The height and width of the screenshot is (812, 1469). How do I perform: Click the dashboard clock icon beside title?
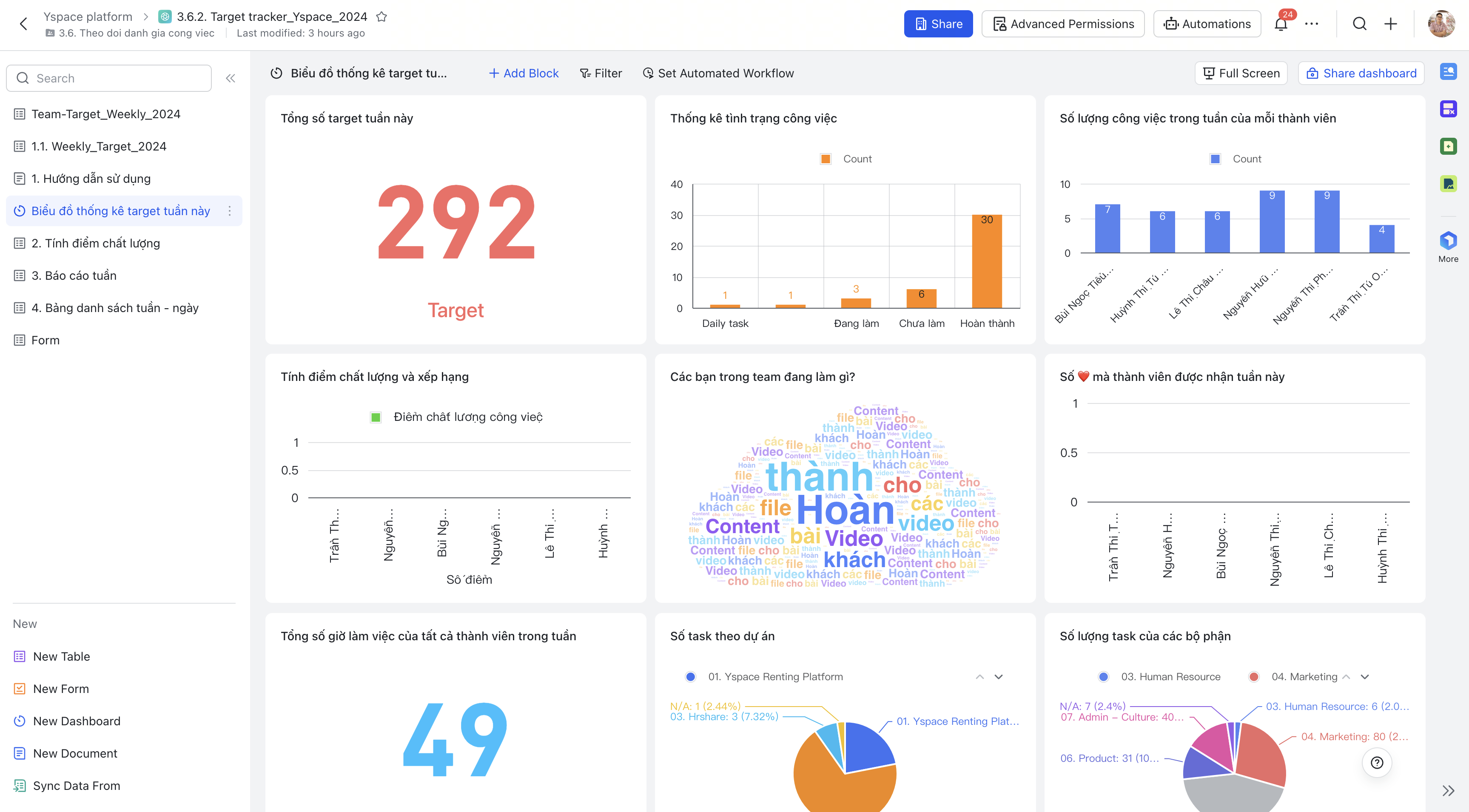coord(276,73)
